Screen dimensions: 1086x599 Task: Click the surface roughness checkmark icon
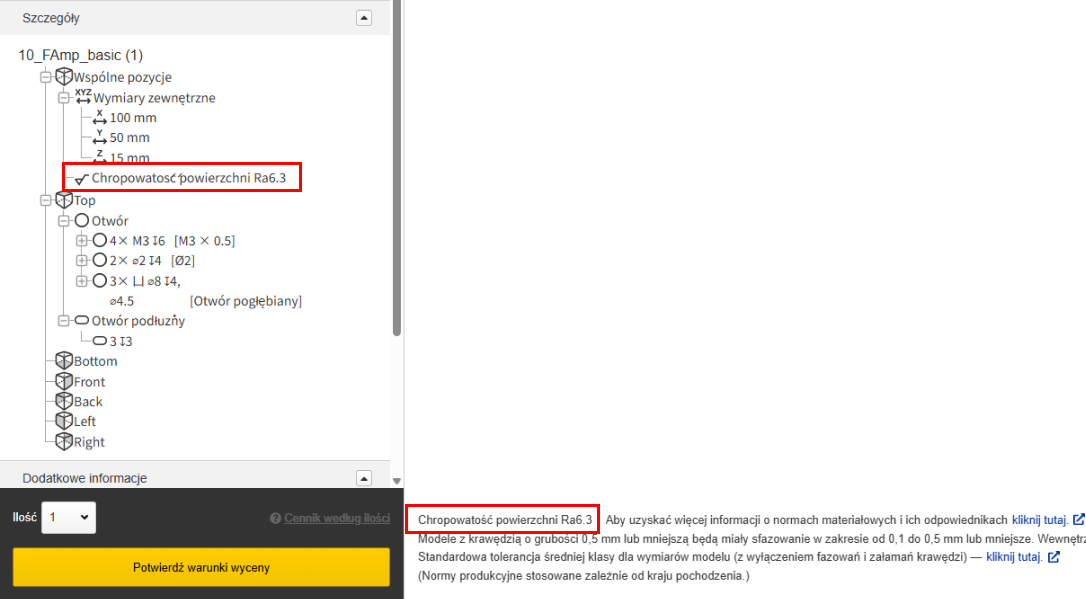[82, 179]
